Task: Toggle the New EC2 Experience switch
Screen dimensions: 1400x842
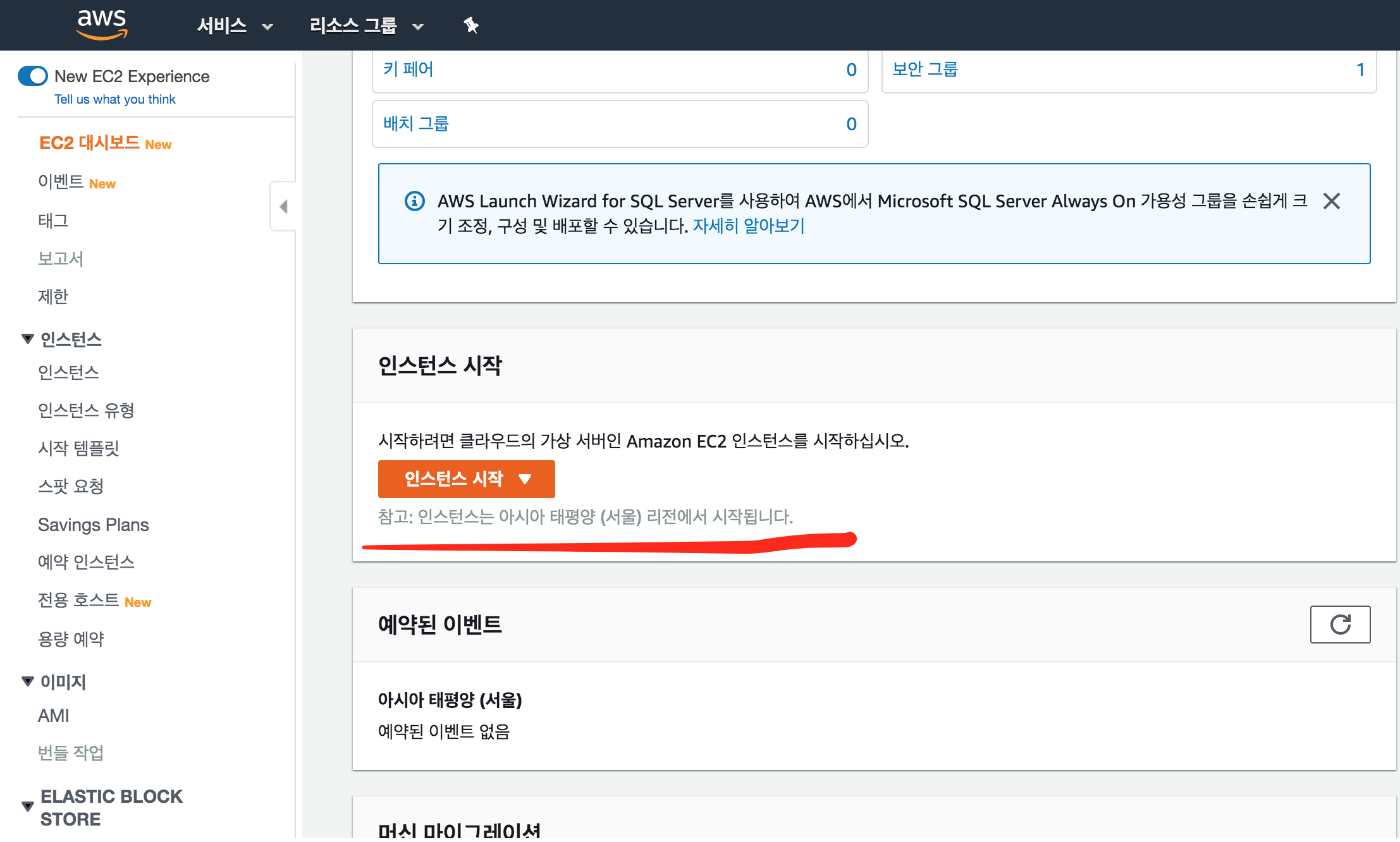Action: tap(33, 76)
